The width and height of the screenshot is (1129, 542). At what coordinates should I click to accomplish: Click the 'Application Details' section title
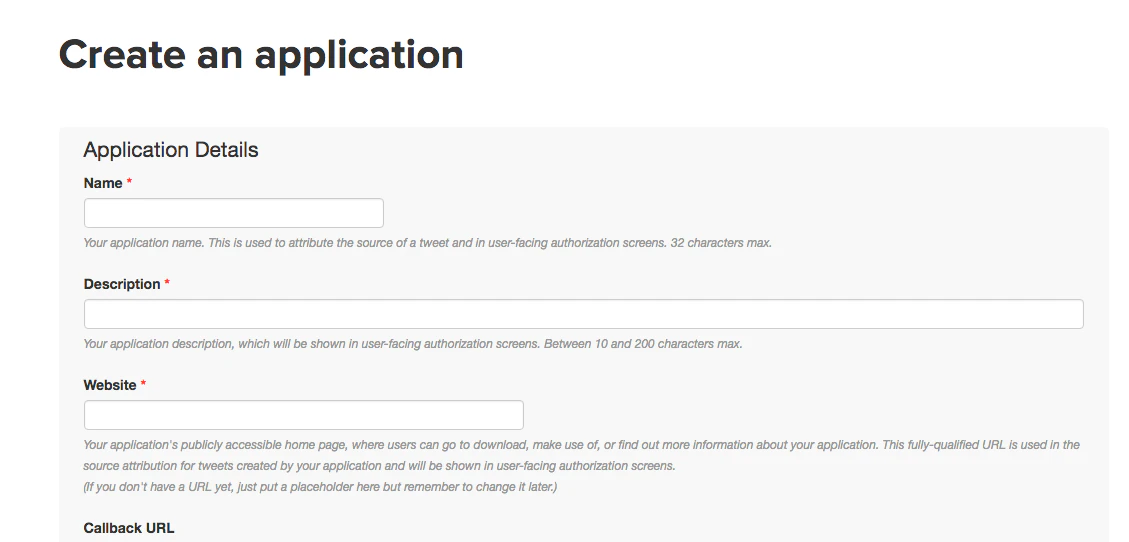pyautogui.click(x=171, y=150)
